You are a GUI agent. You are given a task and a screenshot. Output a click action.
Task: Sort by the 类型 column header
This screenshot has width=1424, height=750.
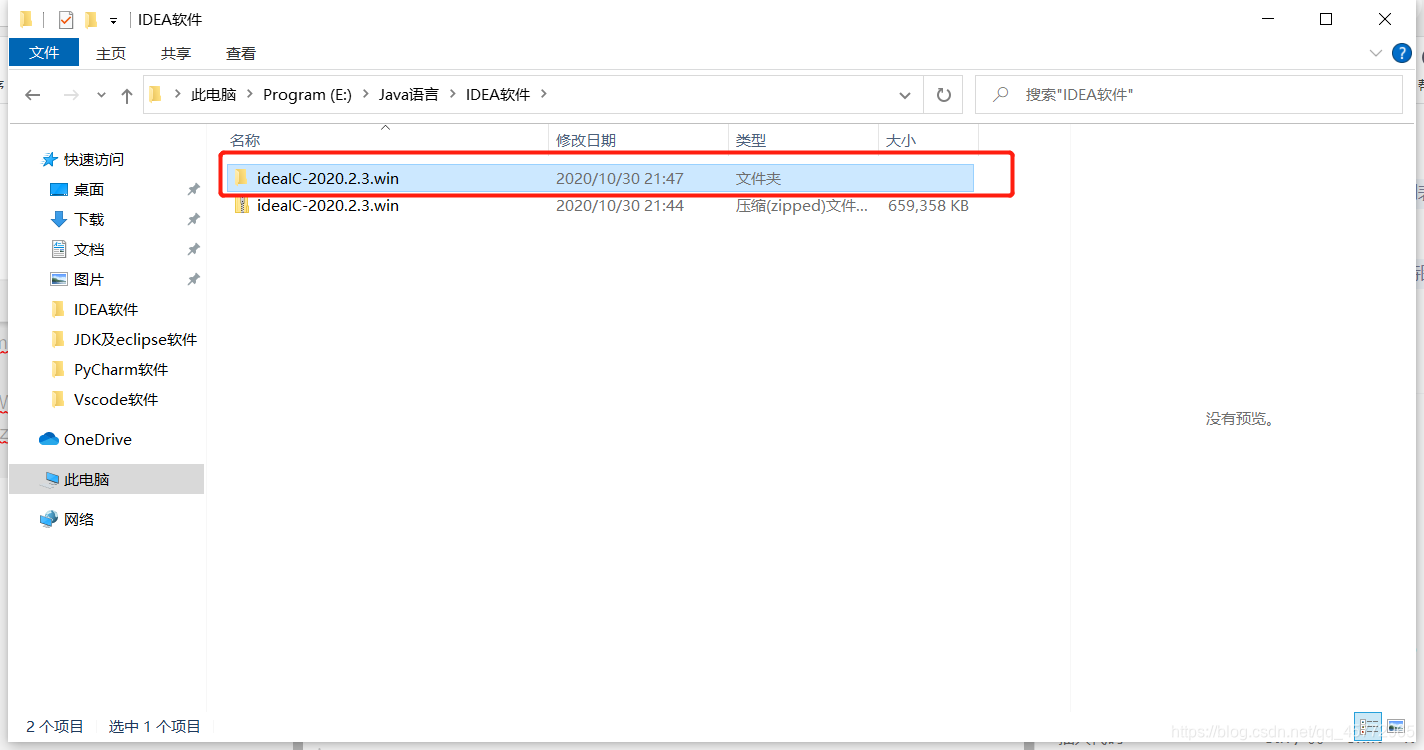pyautogui.click(x=803, y=141)
